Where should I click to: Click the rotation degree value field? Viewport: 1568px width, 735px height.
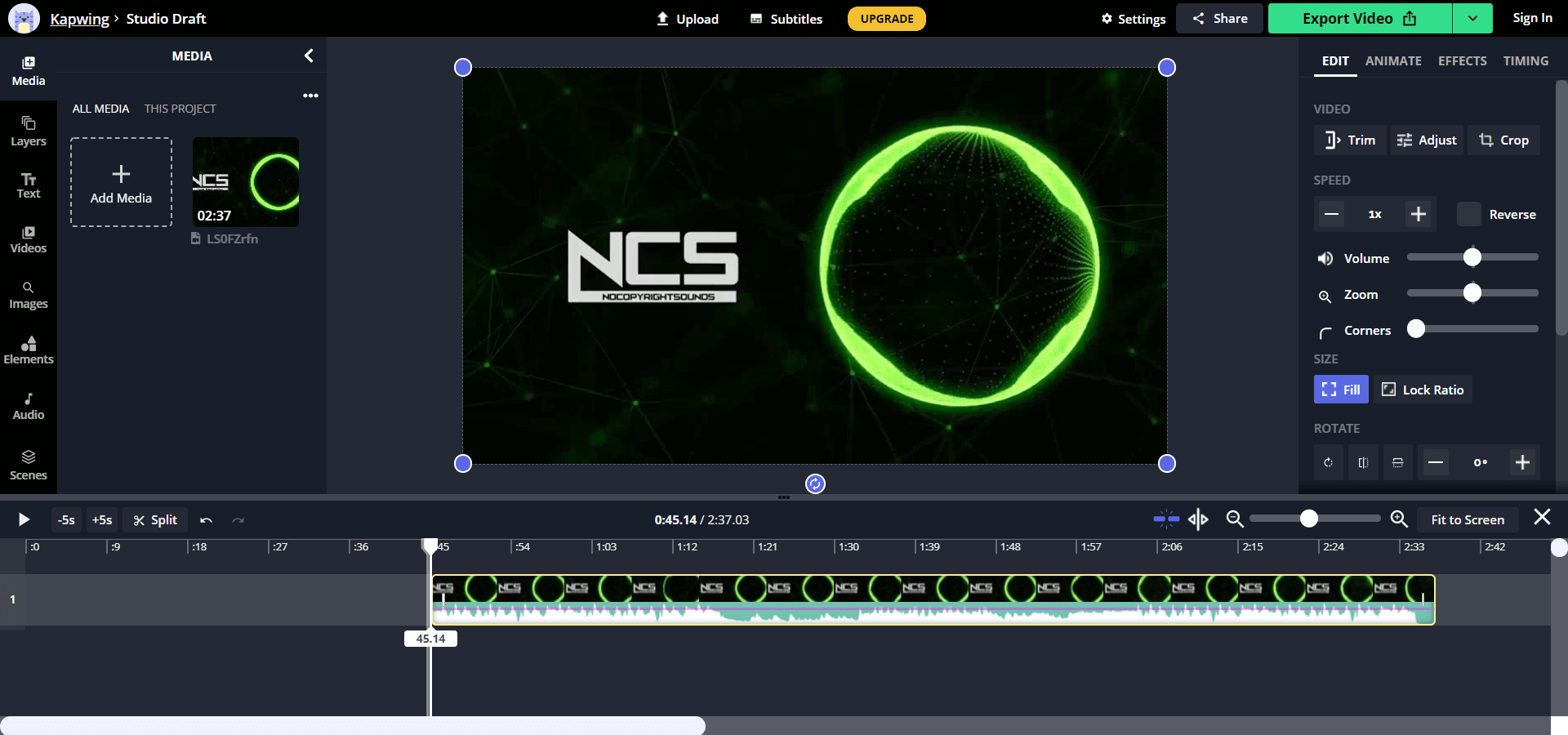(x=1480, y=462)
